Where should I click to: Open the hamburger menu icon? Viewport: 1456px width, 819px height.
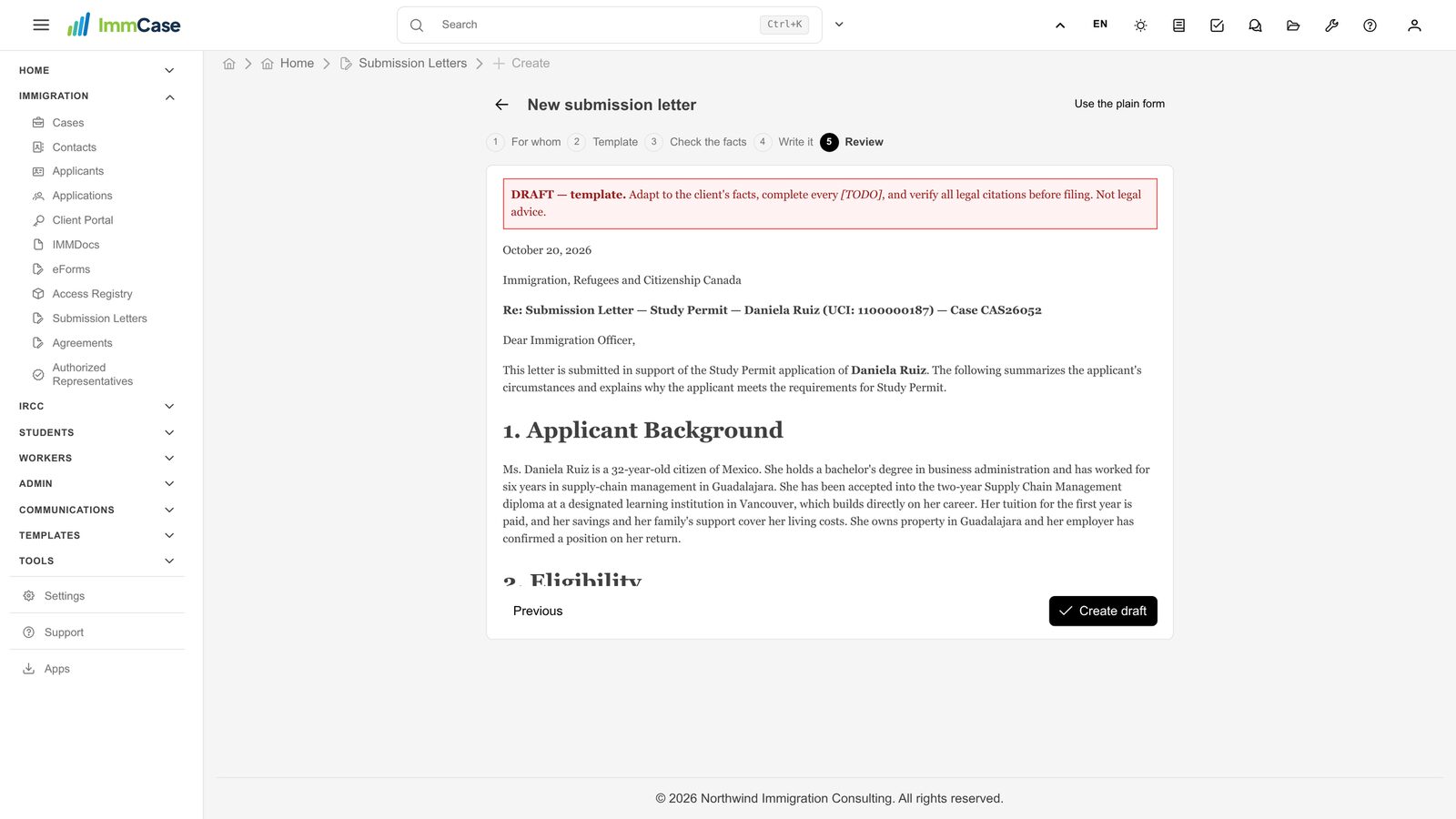click(x=41, y=25)
